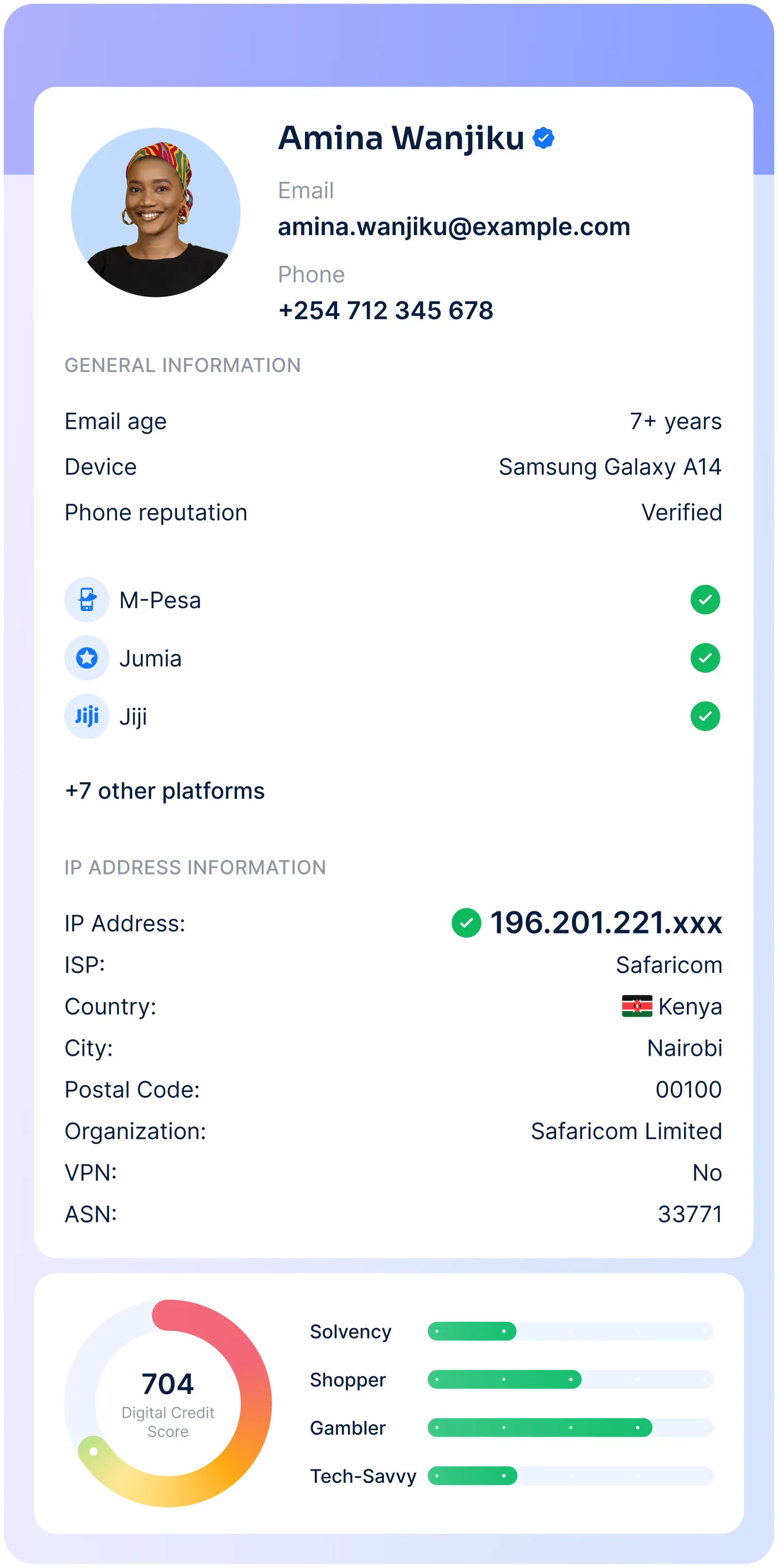This screenshot has height=1568, width=778.
Task: Click the Jumia green verified checkmark
Action: point(705,658)
